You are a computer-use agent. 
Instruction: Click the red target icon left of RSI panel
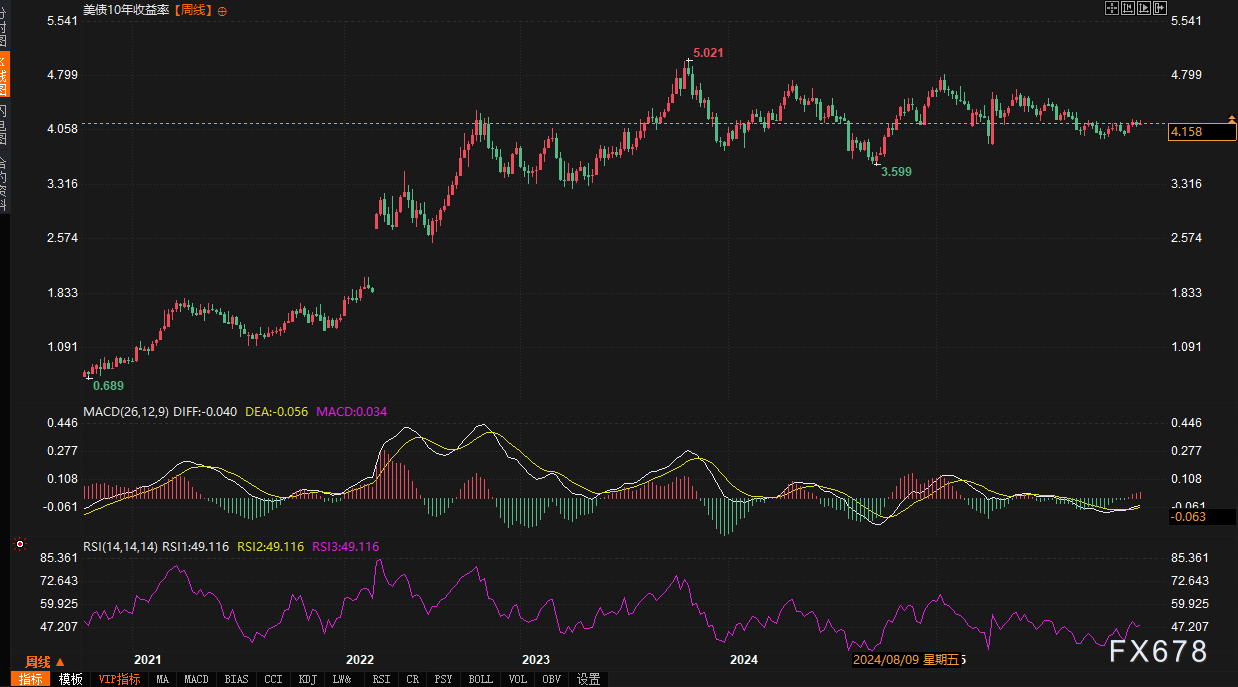(x=19, y=544)
